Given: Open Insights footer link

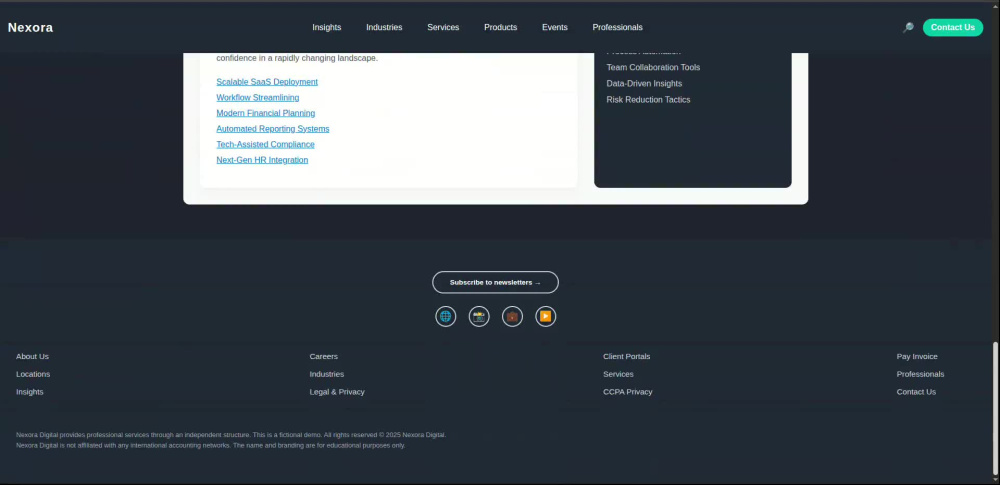Looking at the screenshot, I should (30, 392).
